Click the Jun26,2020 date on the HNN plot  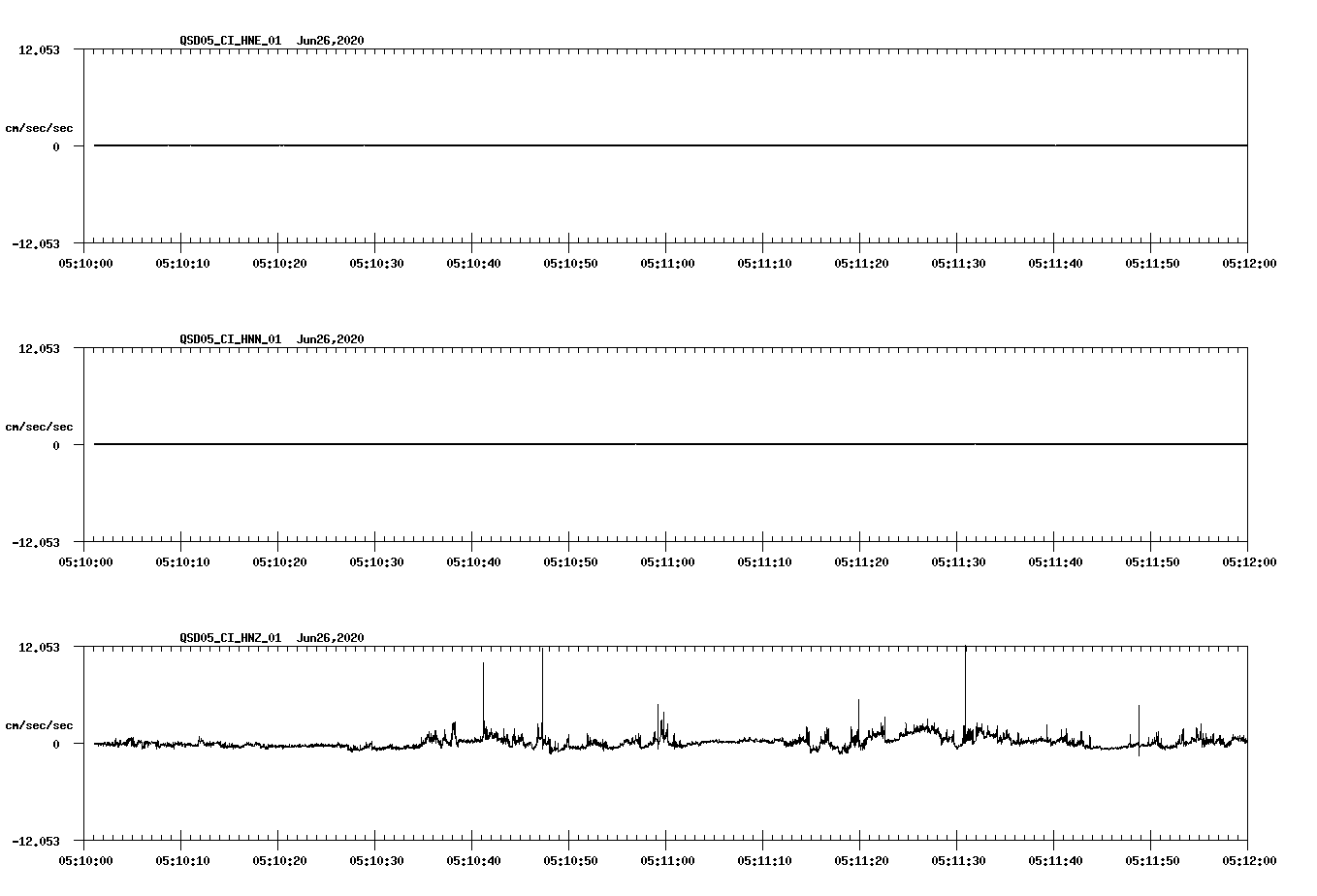331,339
